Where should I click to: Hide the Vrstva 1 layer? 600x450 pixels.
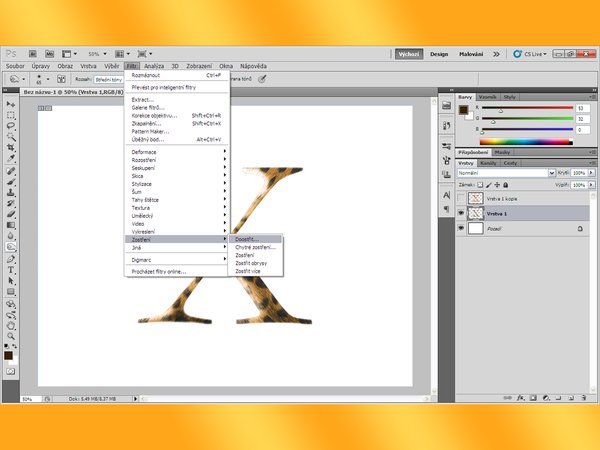(460, 213)
